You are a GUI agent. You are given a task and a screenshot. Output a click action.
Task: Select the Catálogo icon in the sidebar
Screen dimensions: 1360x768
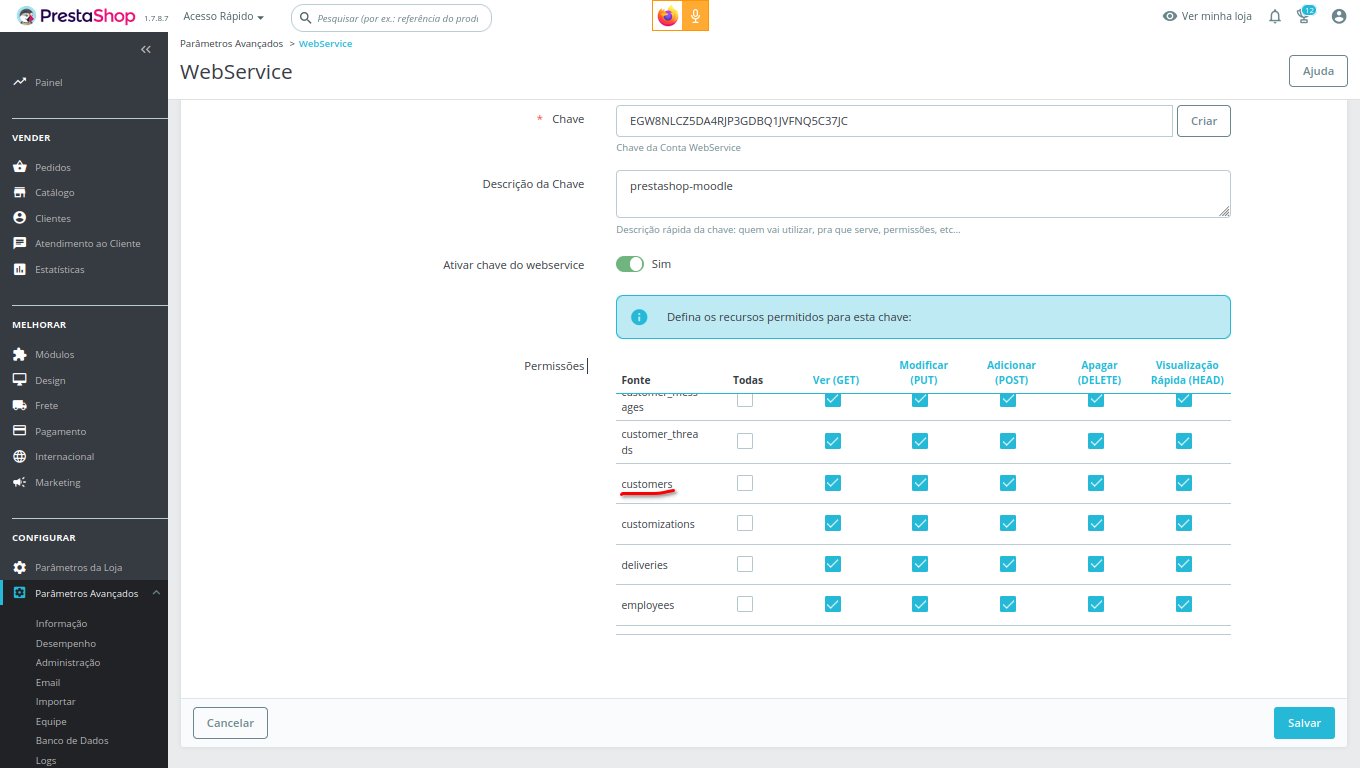(21, 192)
